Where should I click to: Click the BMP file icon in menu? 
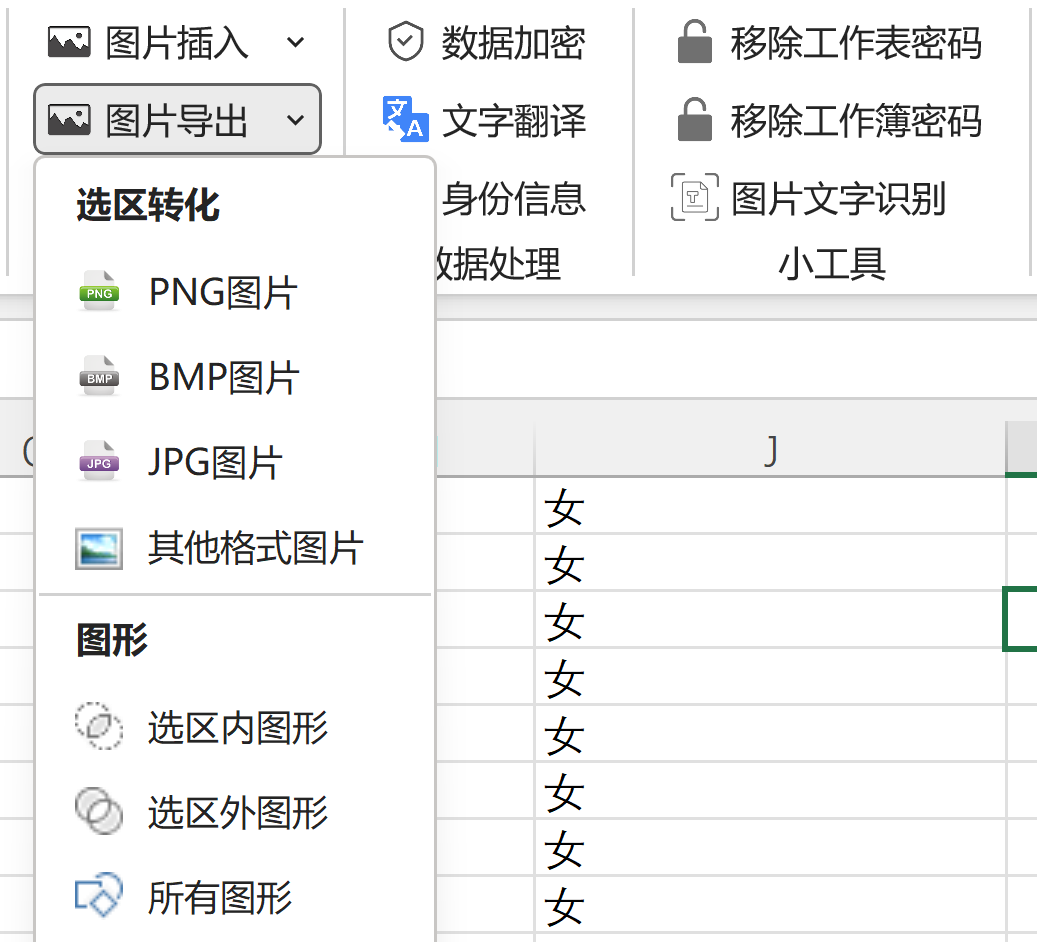pos(99,377)
